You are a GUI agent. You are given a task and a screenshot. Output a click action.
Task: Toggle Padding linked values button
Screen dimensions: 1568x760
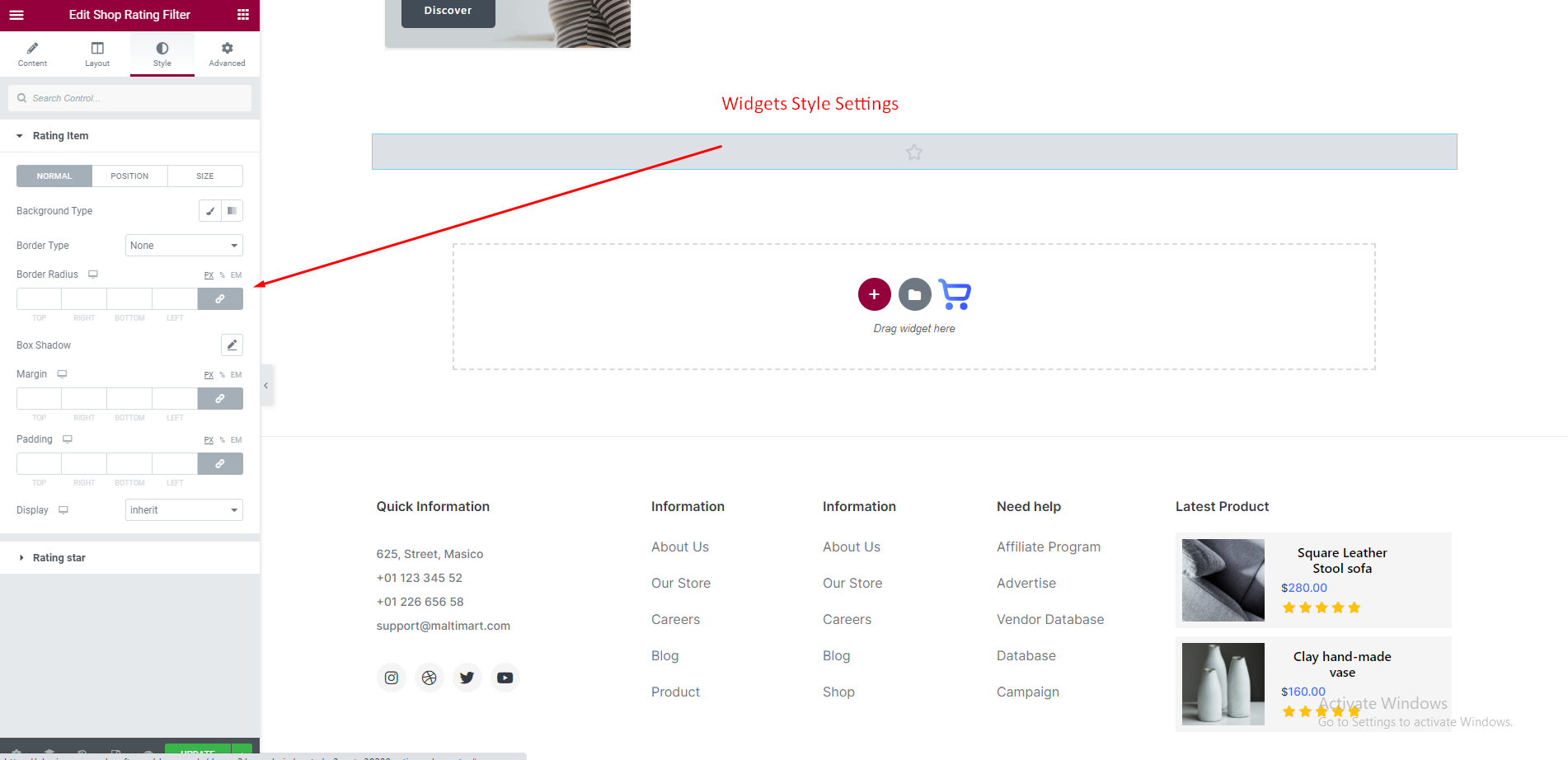220,464
